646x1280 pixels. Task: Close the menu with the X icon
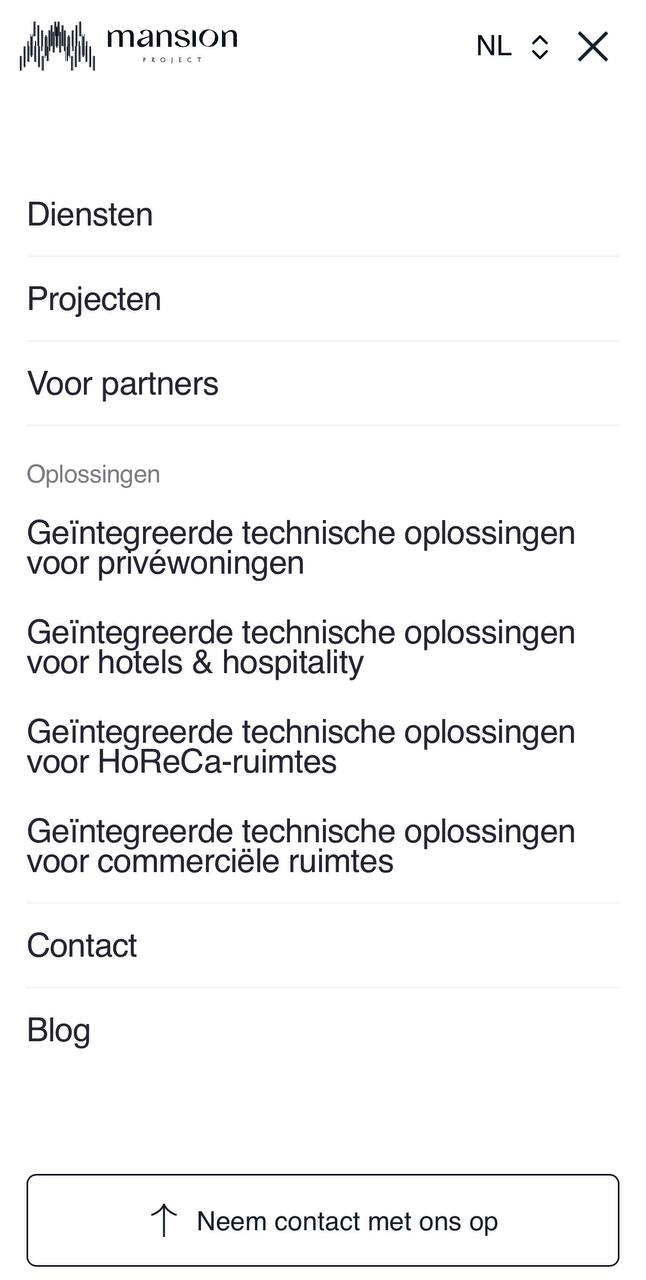click(593, 46)
